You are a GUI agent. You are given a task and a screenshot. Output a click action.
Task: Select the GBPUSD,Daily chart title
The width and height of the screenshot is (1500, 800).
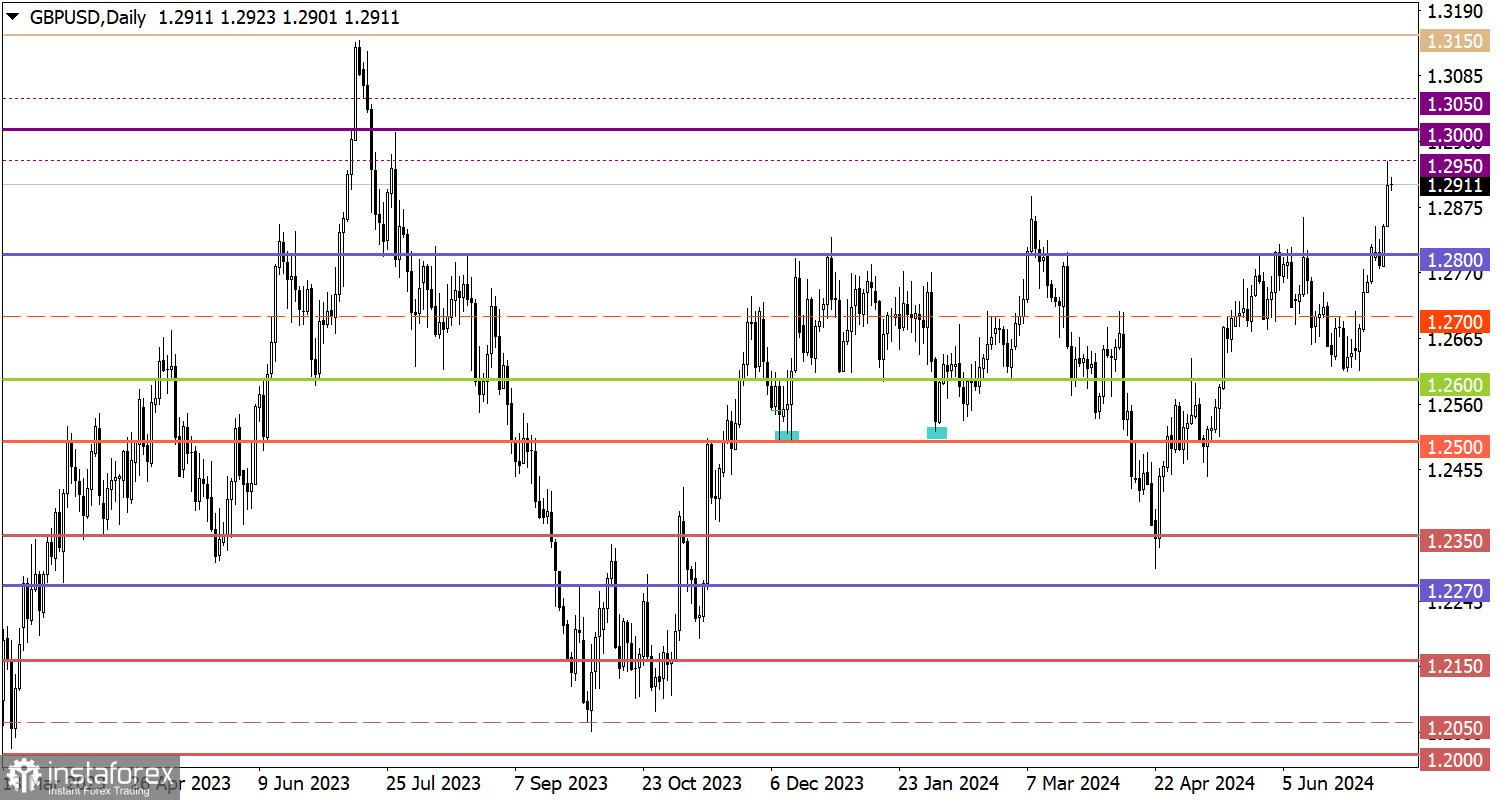point(88,18)
